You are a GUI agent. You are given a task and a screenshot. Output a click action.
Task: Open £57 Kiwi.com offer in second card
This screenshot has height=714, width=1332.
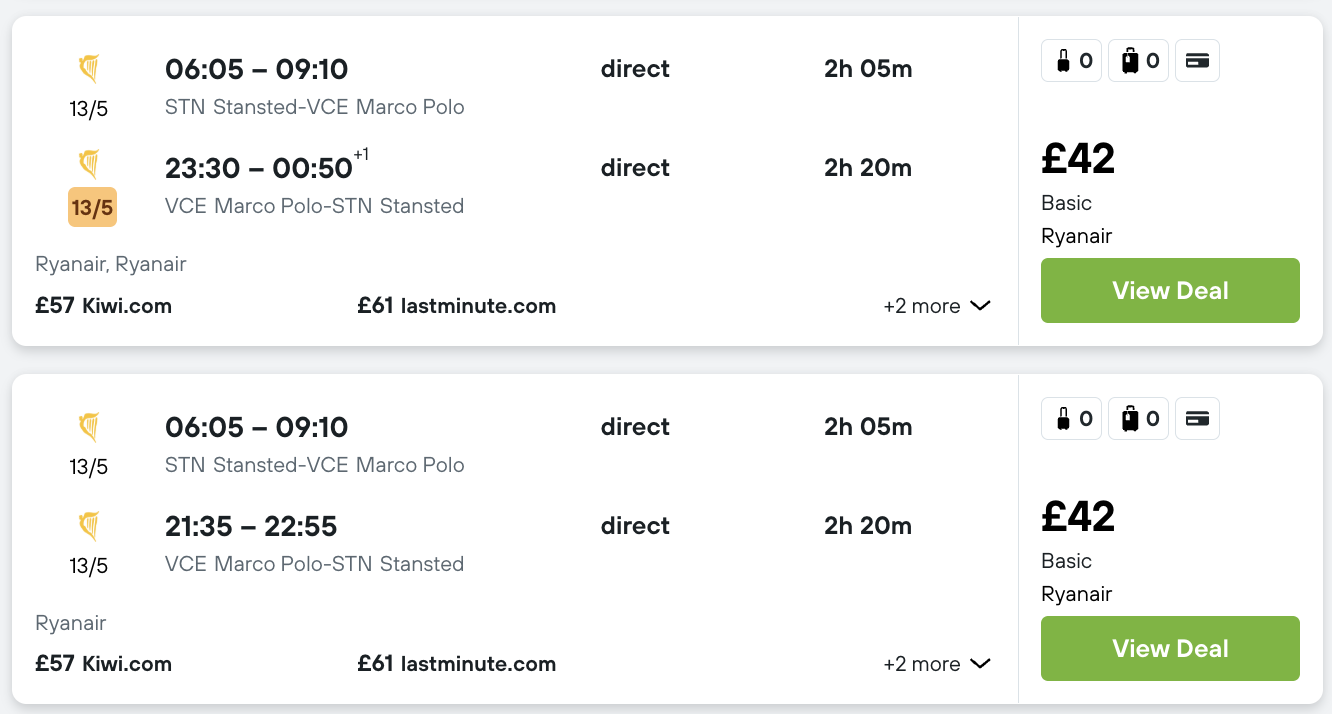click(103, 664)
